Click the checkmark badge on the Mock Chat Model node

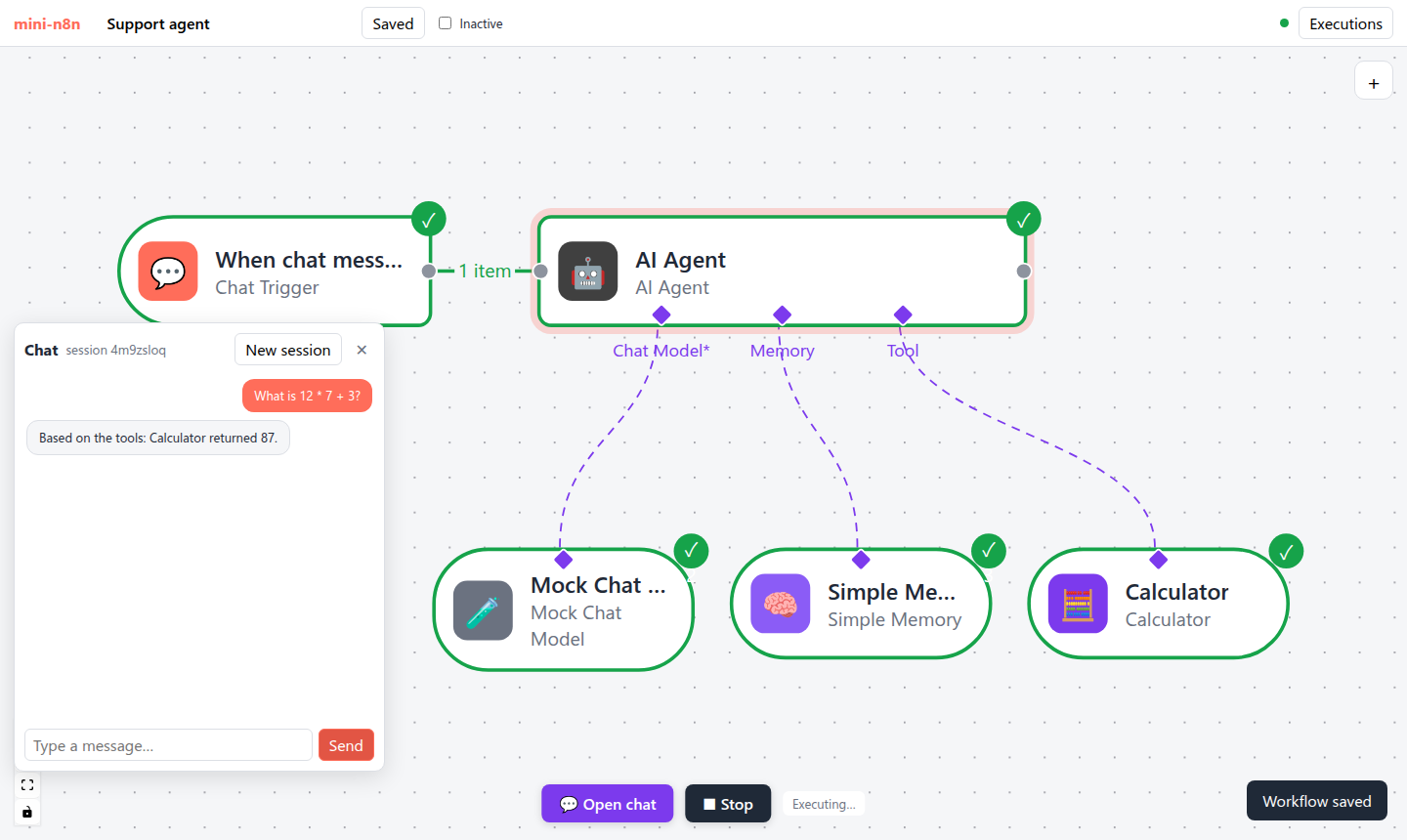coord(691,551)
